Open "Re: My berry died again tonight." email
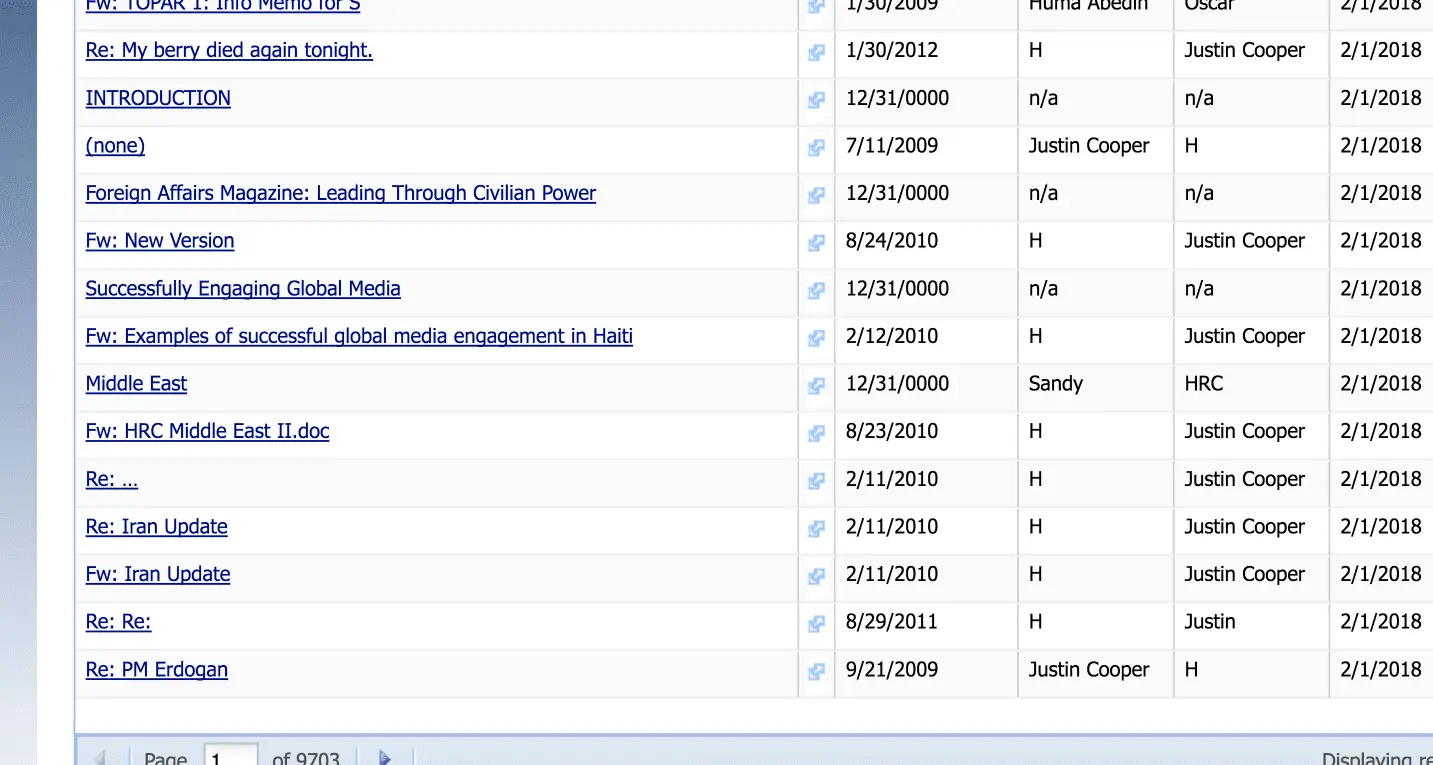Viewport: 1433px width, 765px height. coord(229,50)
